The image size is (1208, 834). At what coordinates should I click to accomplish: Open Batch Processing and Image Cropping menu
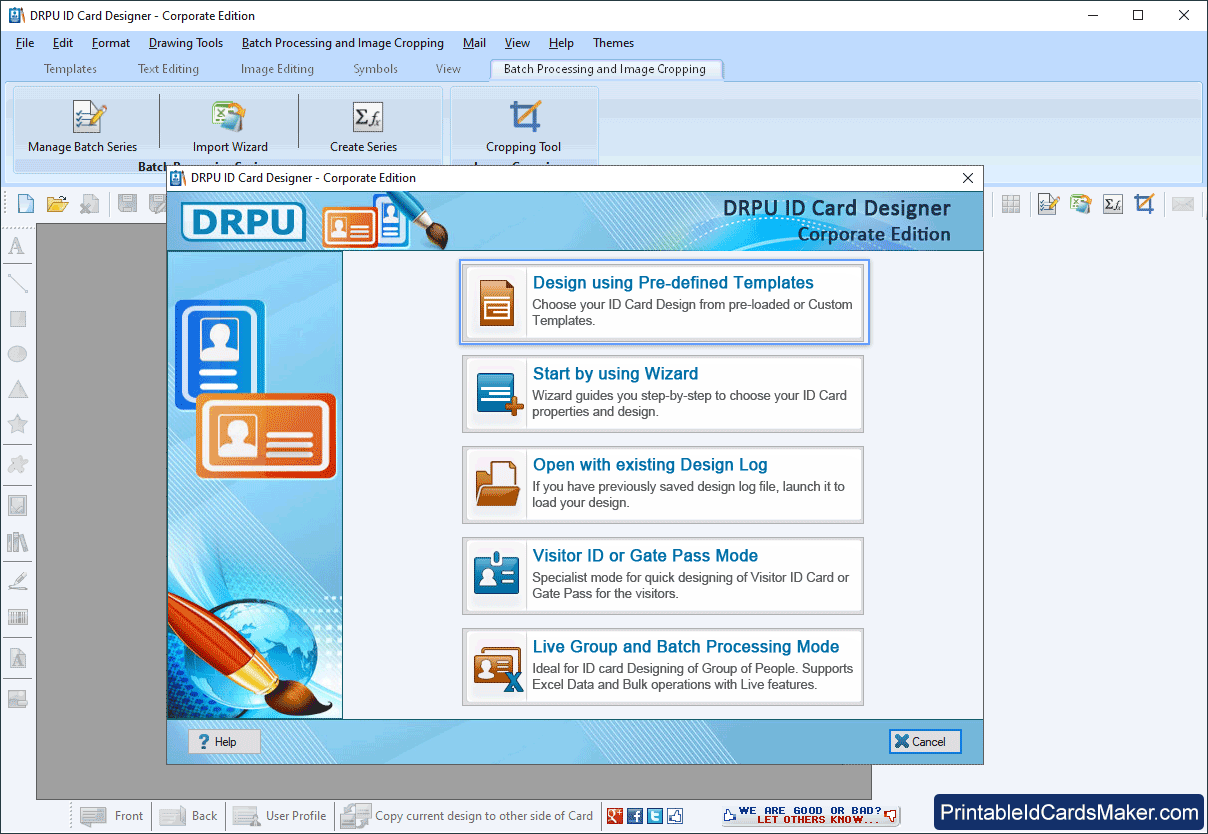click(x=343, y=43)
